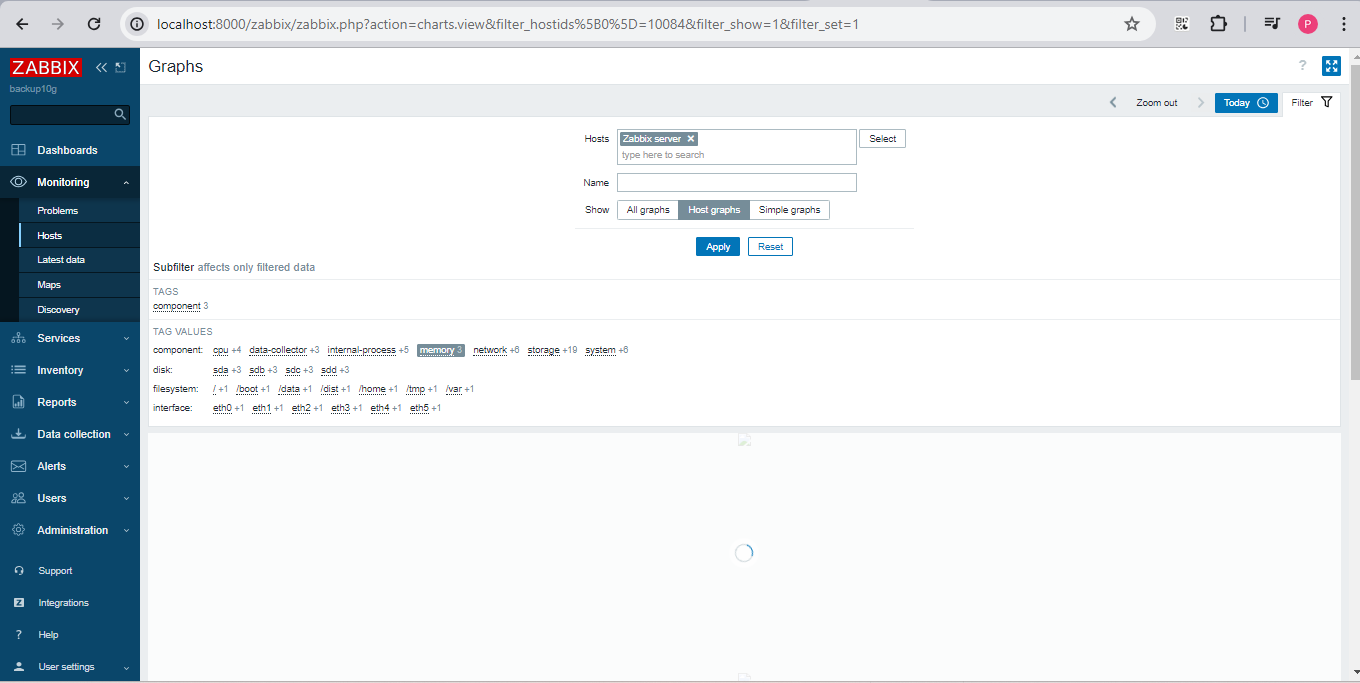The image size is (1360, 683).
Task: Click the Reports chart icon
Action: point(18,402)
